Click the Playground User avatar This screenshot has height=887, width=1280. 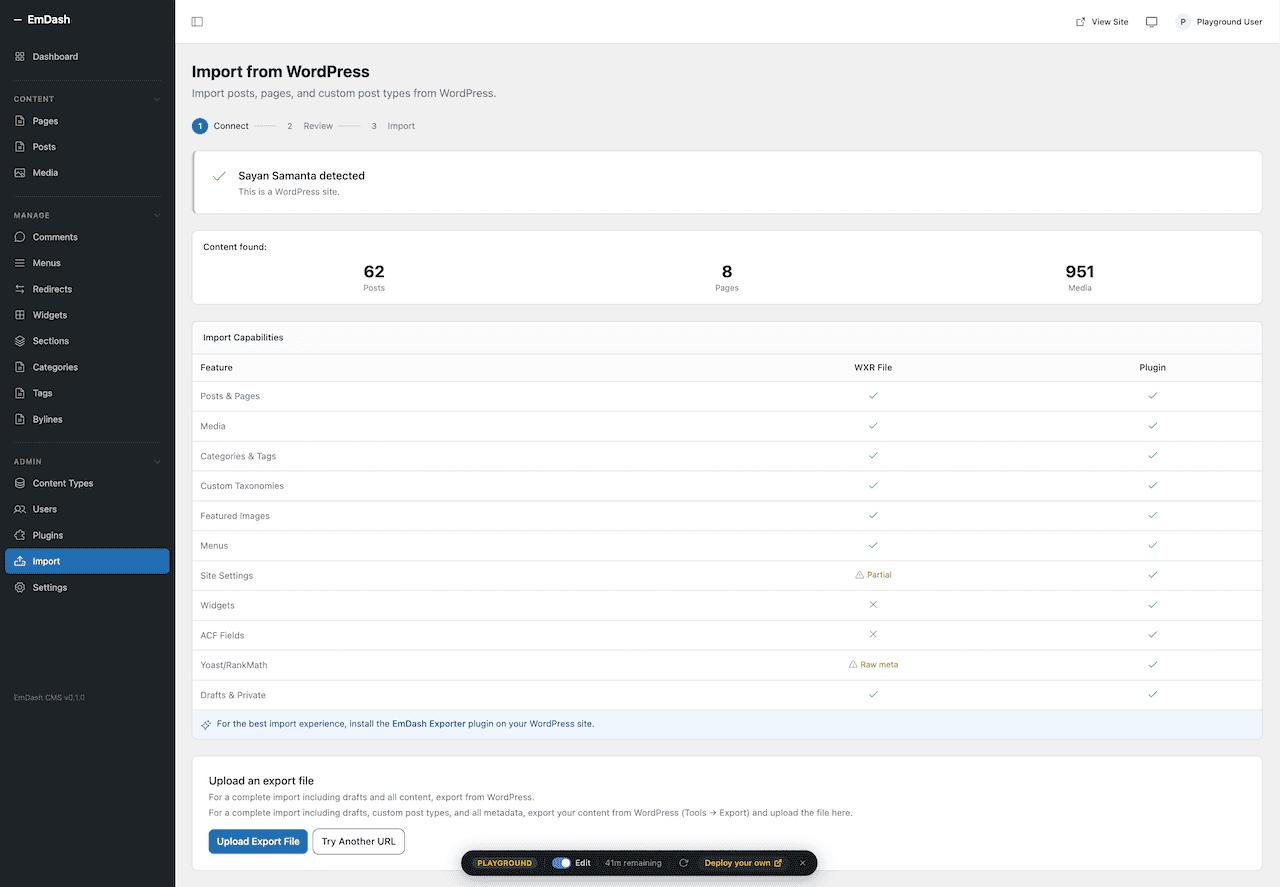point(1182,21)
